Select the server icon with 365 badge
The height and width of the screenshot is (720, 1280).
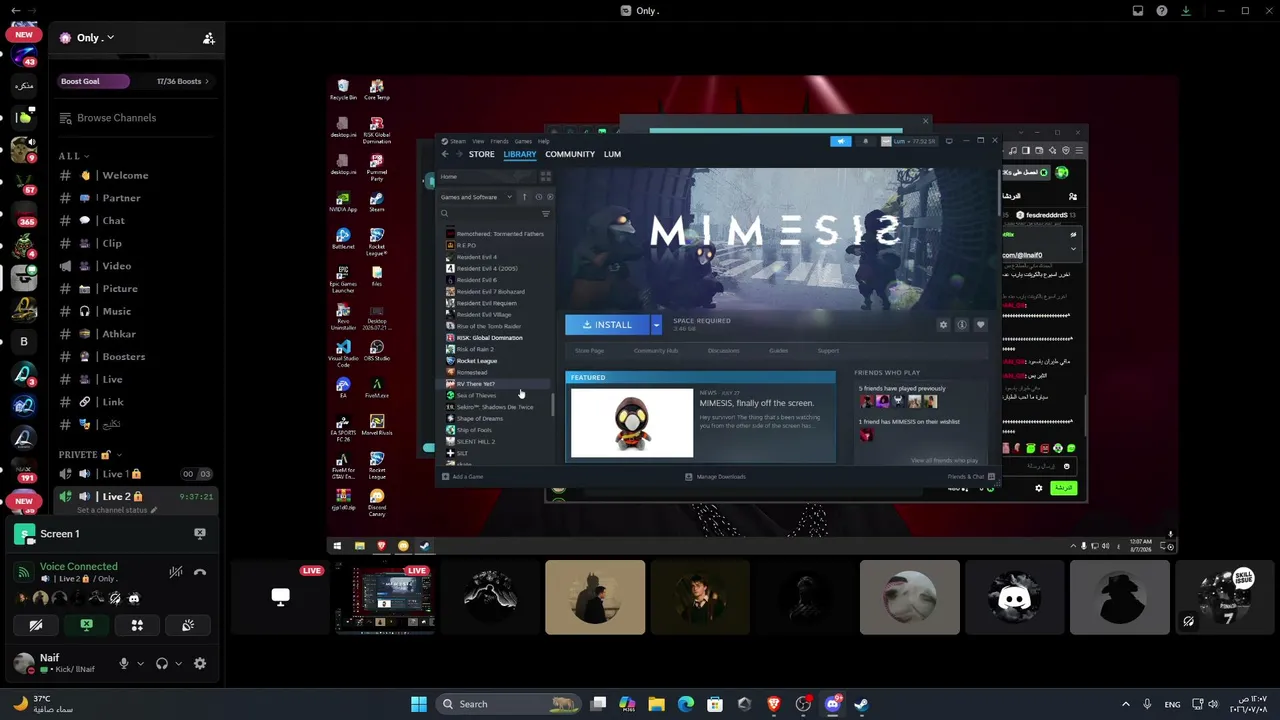pyautogui.click(x=24, y=214)
